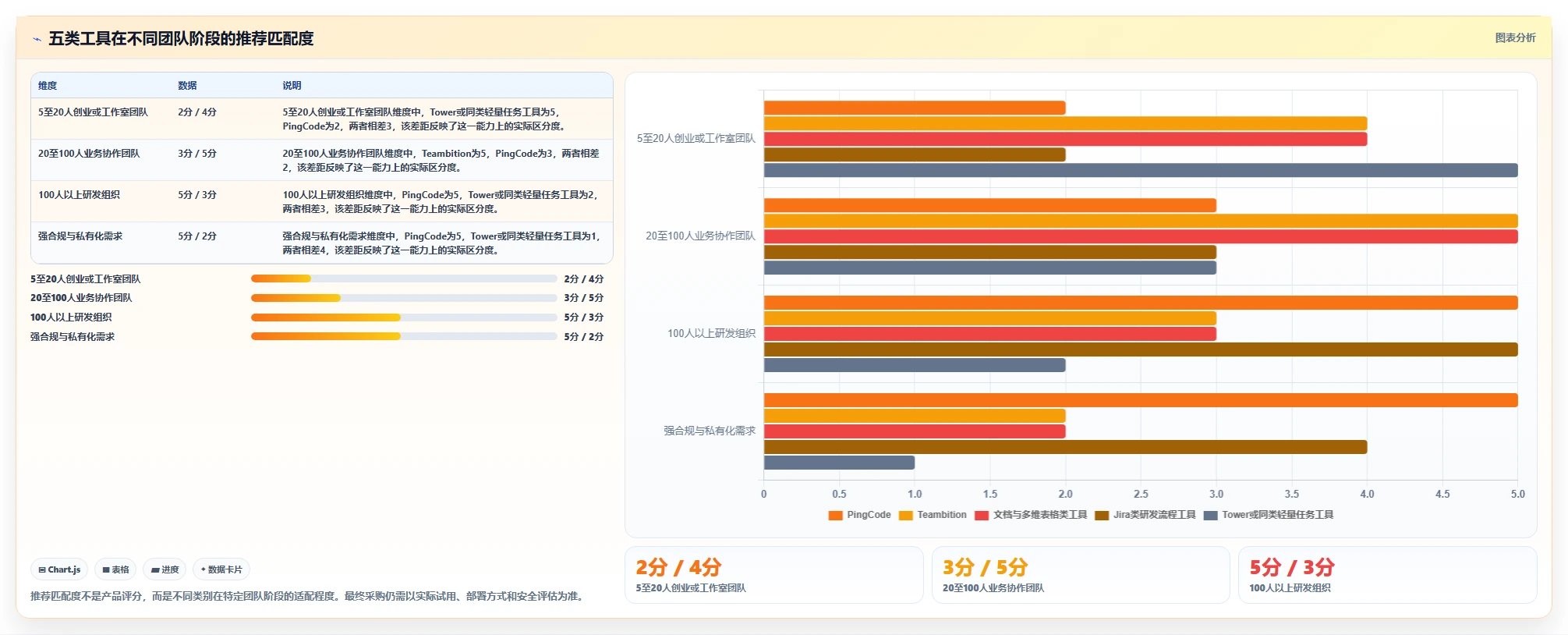Toggle Teambition legend item in chart

pos(933,515)
